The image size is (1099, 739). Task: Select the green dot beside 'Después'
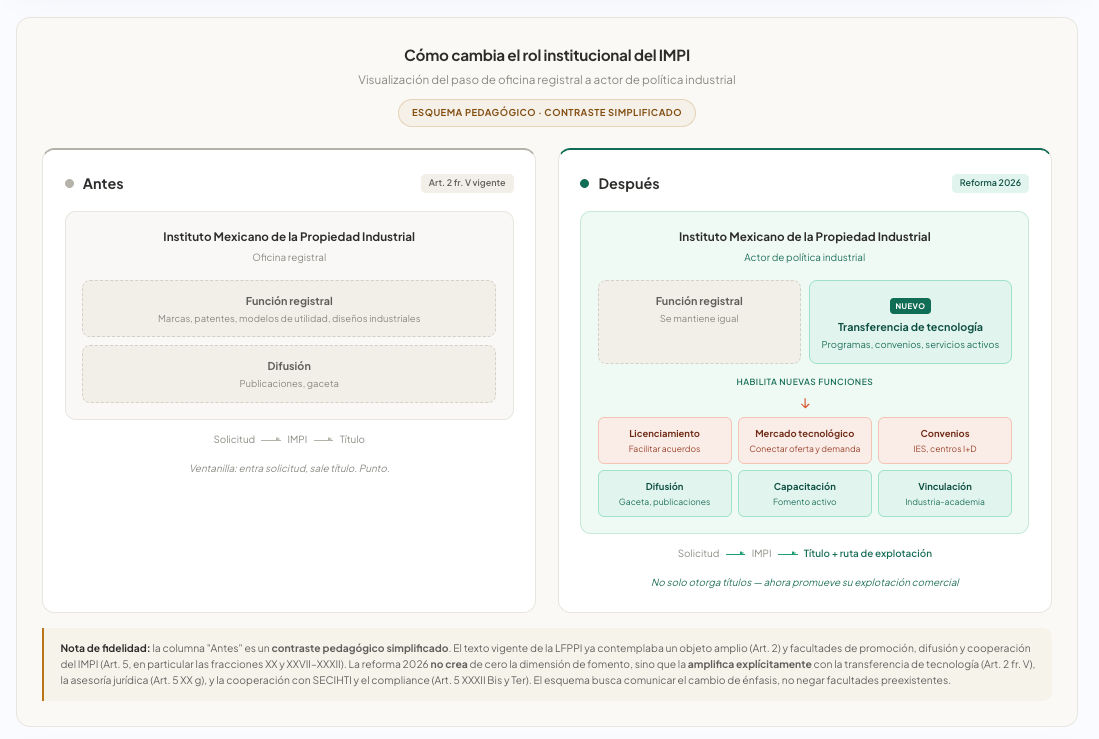(585, 184)
